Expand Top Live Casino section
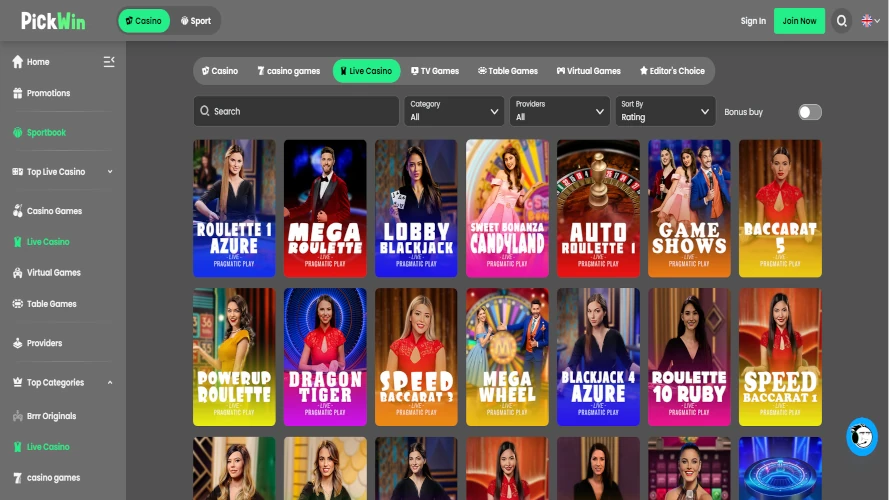Image resolution: width=889 pixels, height=500 pixels. tap(62, 172)
